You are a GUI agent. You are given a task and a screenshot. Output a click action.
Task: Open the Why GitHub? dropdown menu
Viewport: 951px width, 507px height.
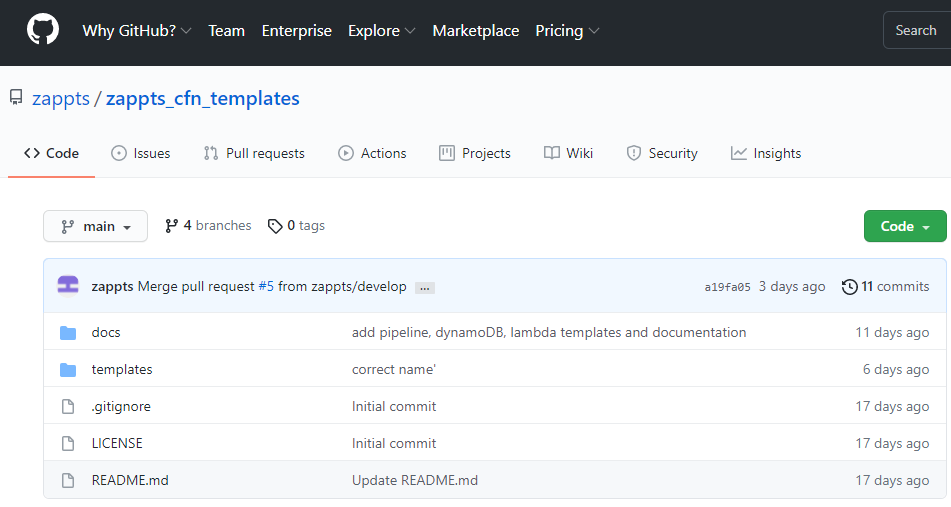[136, 30]
